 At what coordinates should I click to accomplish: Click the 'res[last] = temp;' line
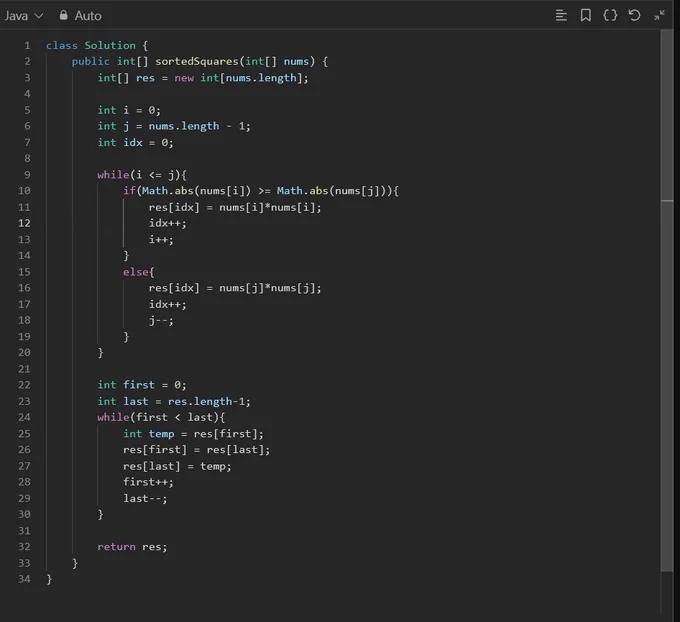[x=177, y=466]
